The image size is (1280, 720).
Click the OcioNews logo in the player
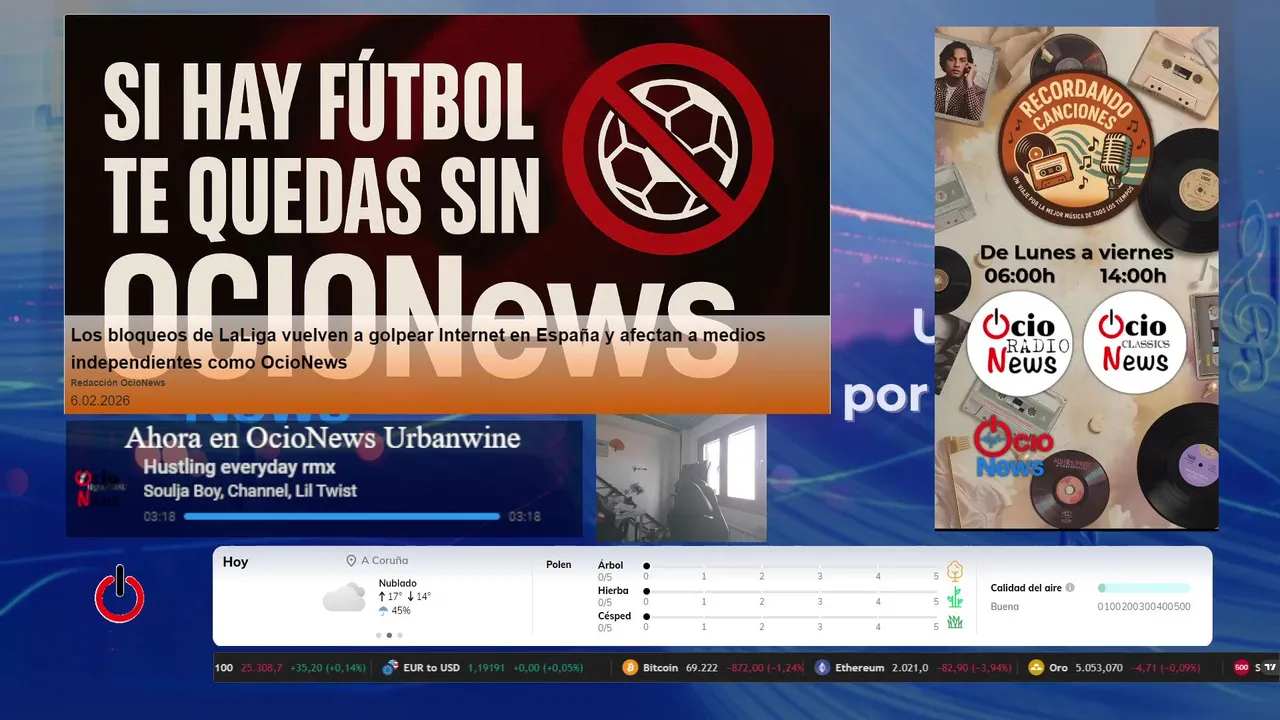[x=101, y=488]
